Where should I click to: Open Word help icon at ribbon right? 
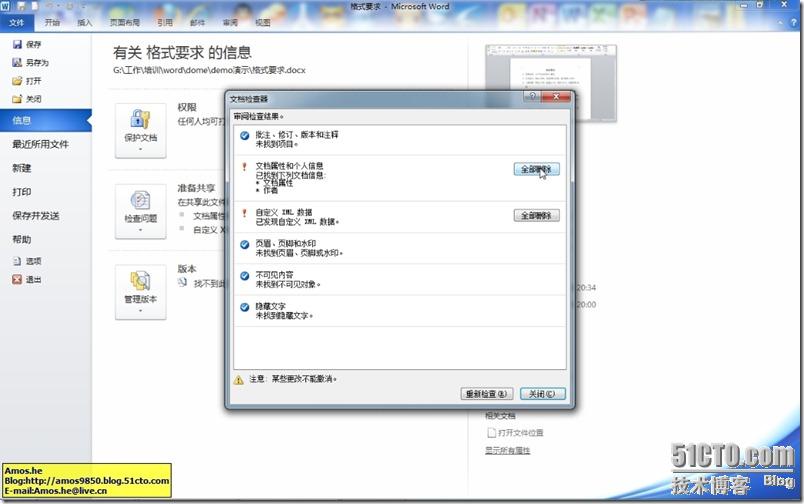click(794, 23)
